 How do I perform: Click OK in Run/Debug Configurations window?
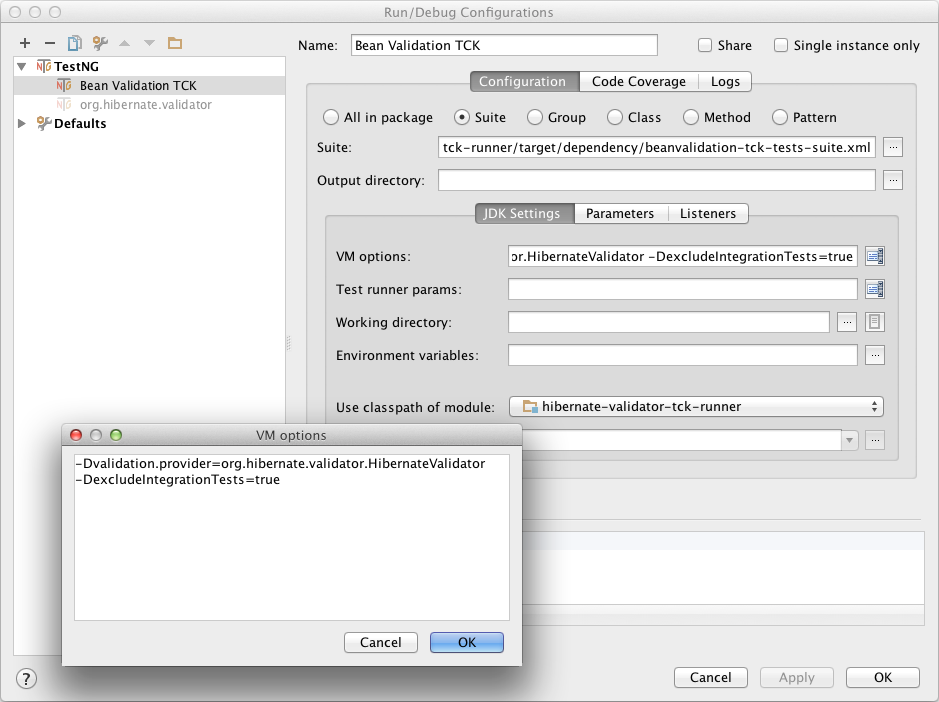point(883,677)
